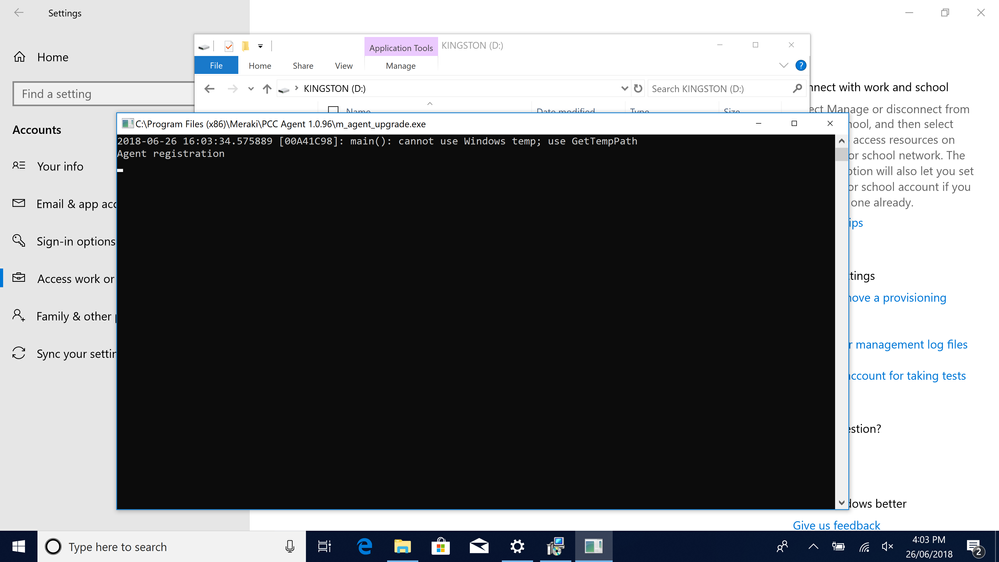Screen dimensions: 999x562
Task: Click the Home icon in Settings
Action: [x=20, y=57]
